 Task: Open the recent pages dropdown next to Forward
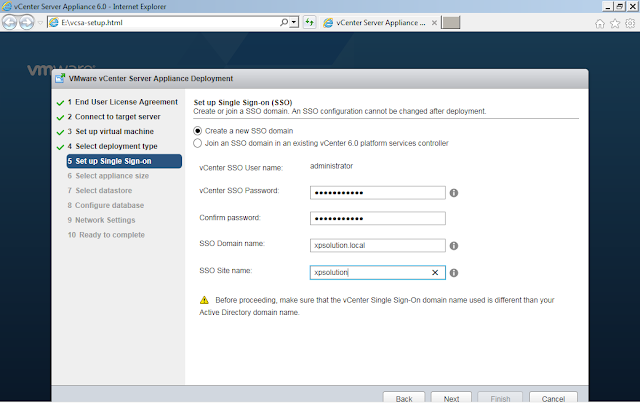tap(40, 23)
